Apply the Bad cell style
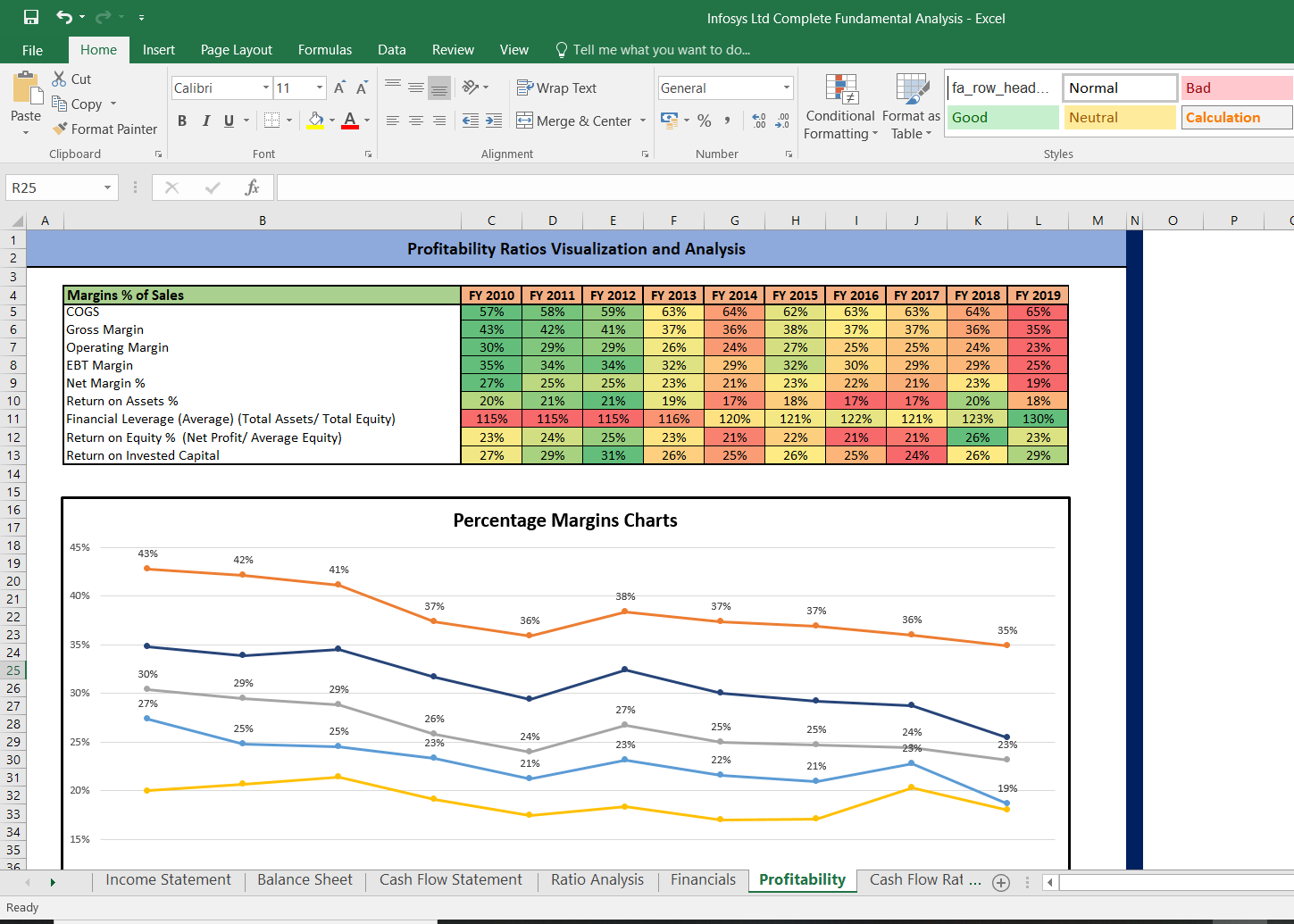Screen dimensions: 1294x924 (x=1237, y=87)
